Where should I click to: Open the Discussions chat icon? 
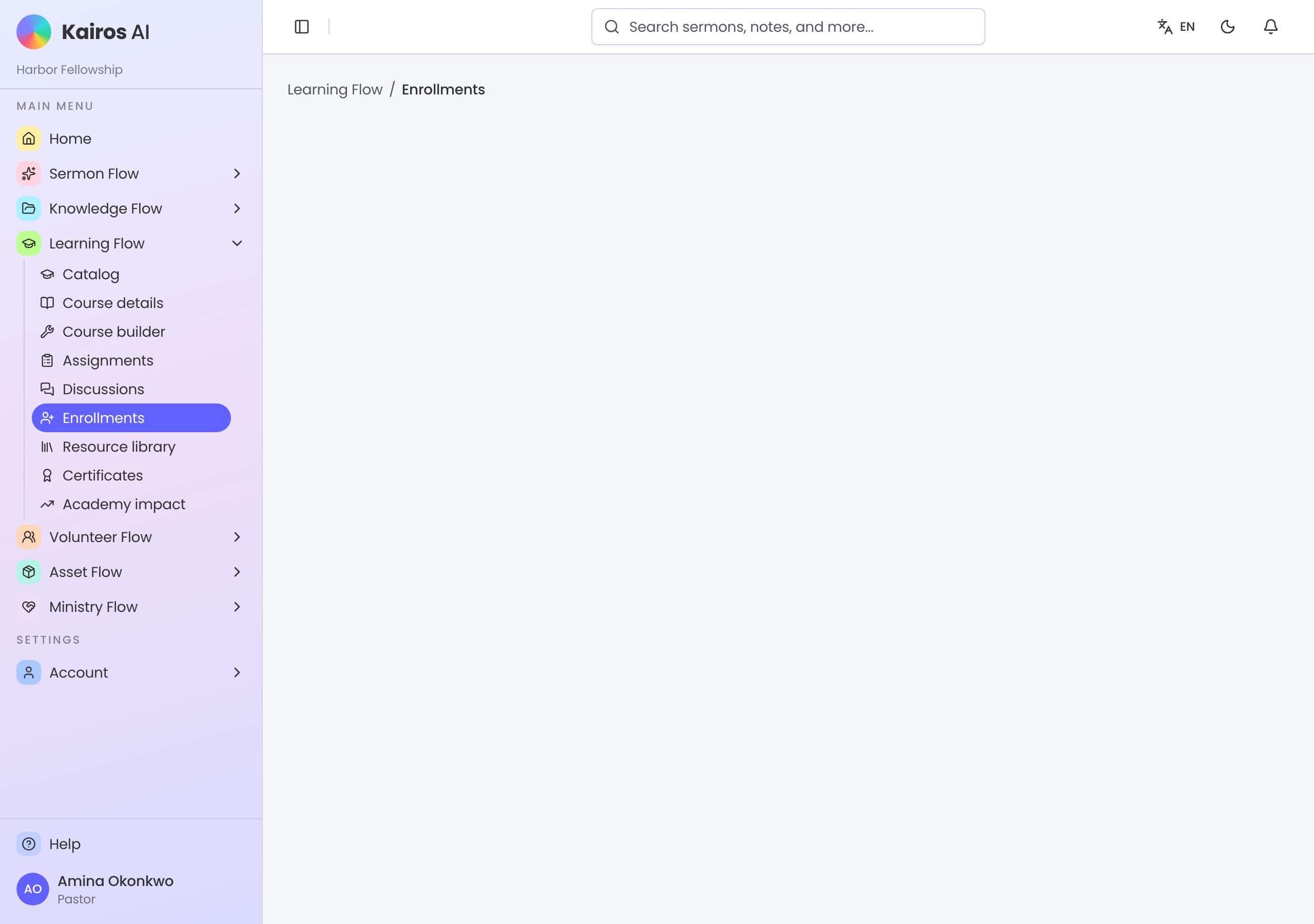[47, 389]
